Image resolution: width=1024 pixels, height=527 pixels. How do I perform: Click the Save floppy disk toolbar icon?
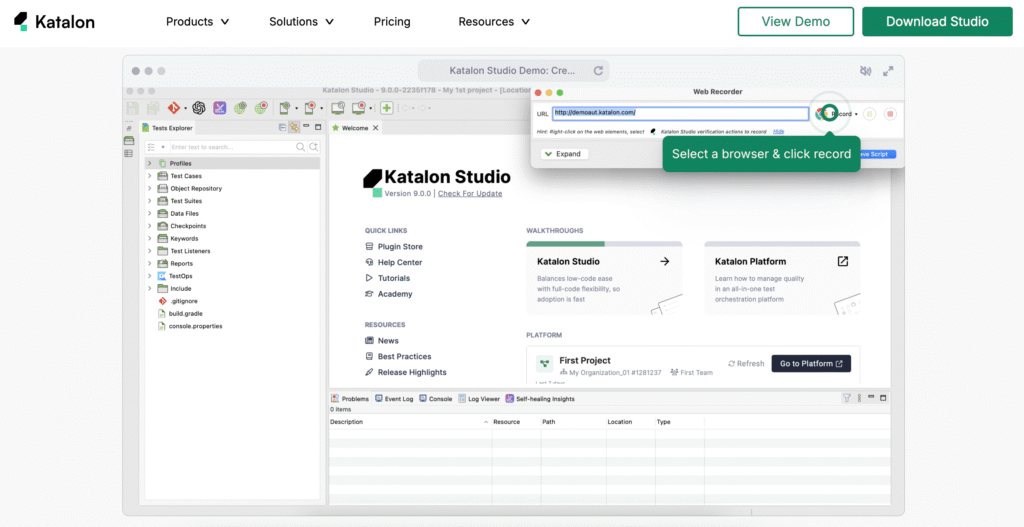tap(132, 108)
